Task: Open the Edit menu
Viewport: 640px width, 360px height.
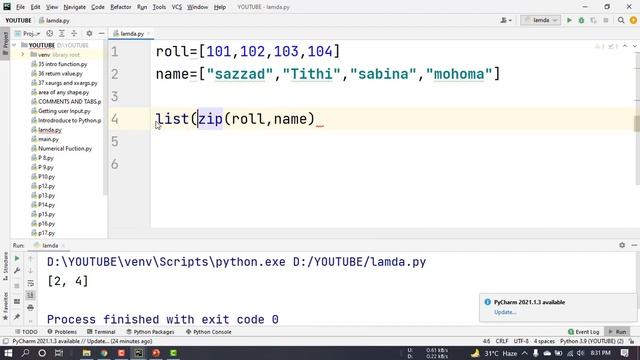Action: (36, 7)
